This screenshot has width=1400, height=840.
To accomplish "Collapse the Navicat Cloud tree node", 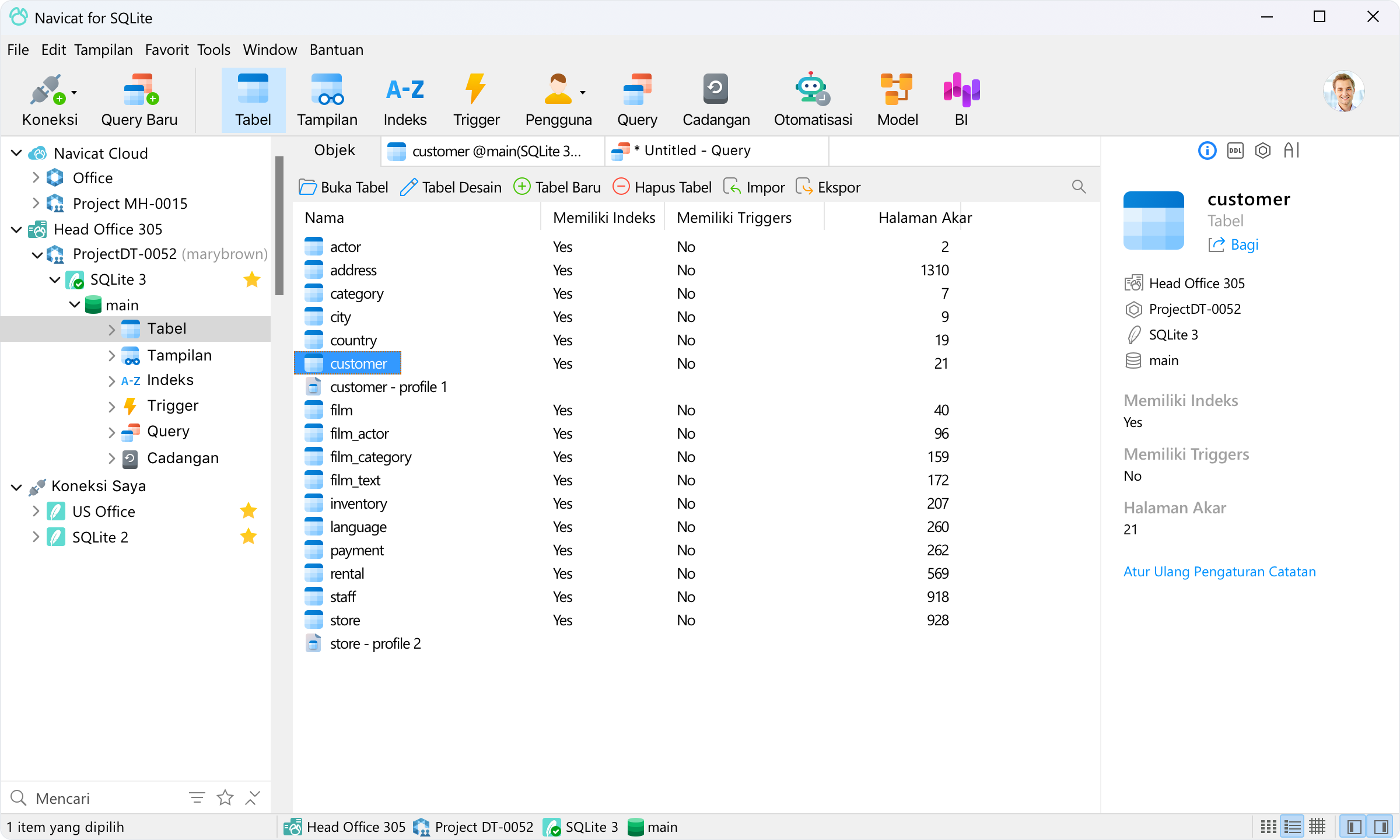I will 16,153.
